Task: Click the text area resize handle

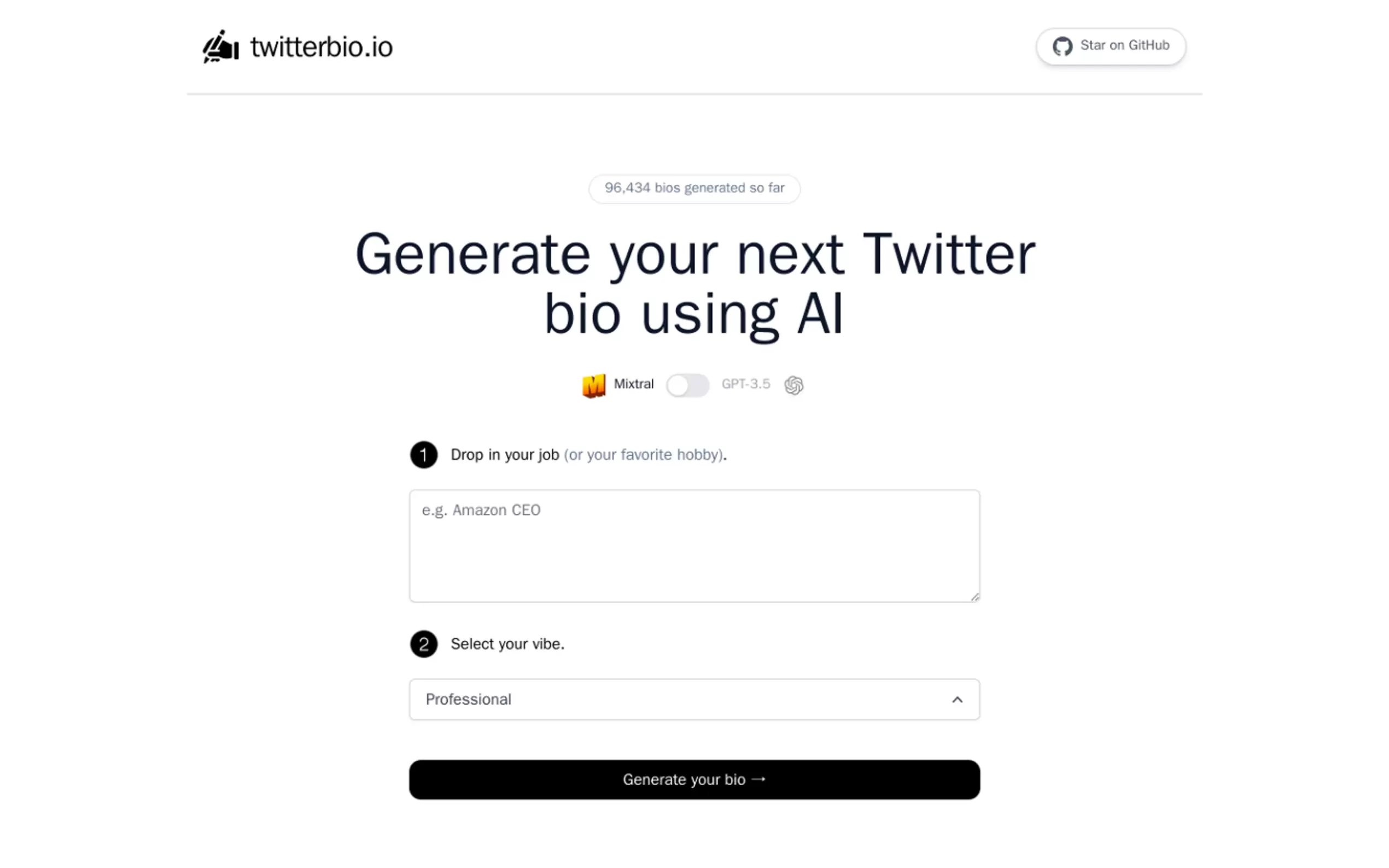Action: 974,597
